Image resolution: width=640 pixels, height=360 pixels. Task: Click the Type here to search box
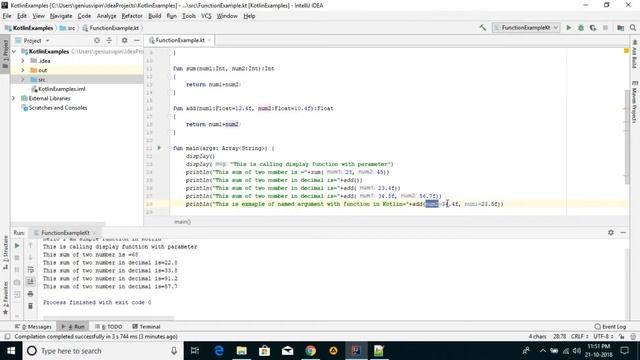[102, 351]
